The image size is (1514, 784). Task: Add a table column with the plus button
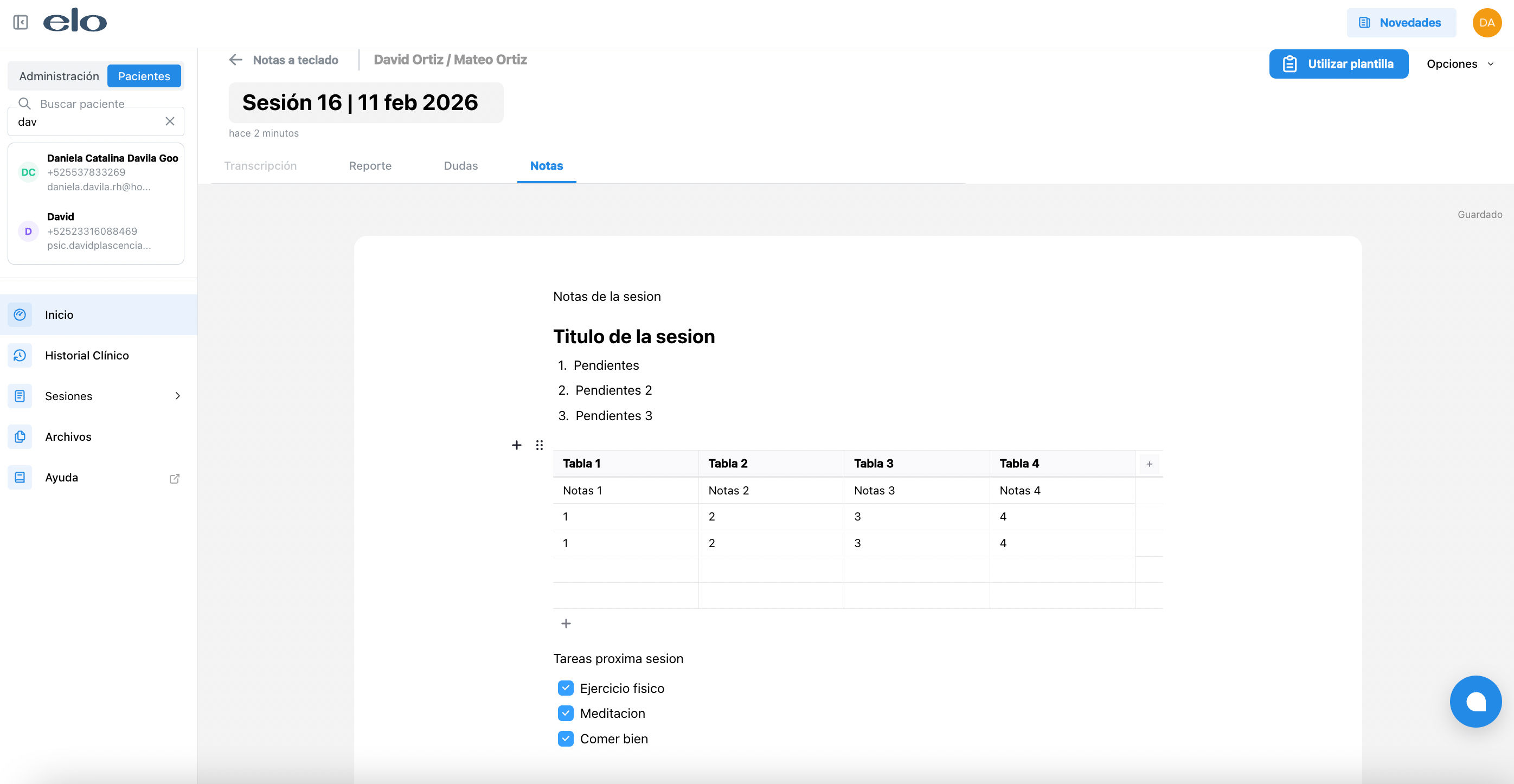click(1149, 464)
